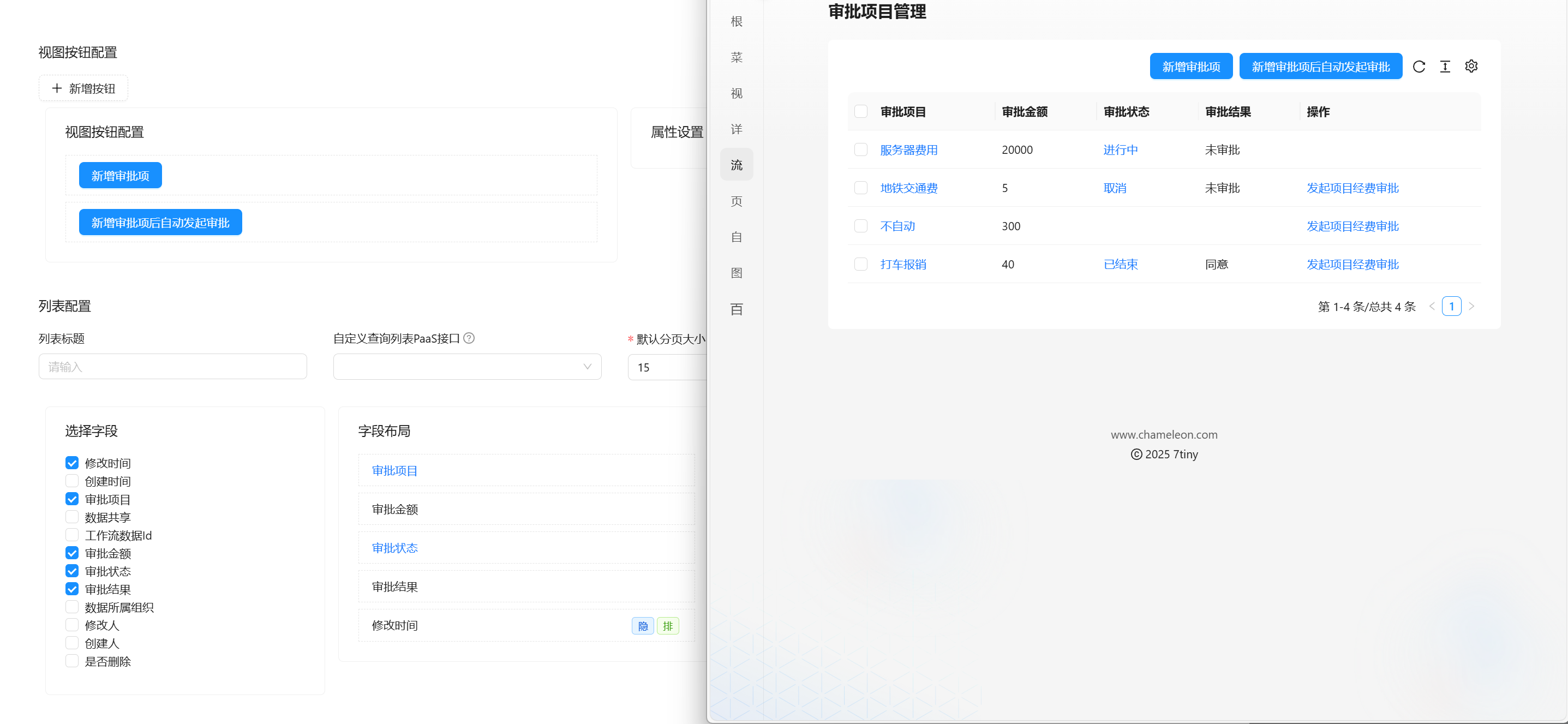This screenshot has height=724, width=1568.
Task: Go to next page arrow in pagination
Action: [1471, 306]
